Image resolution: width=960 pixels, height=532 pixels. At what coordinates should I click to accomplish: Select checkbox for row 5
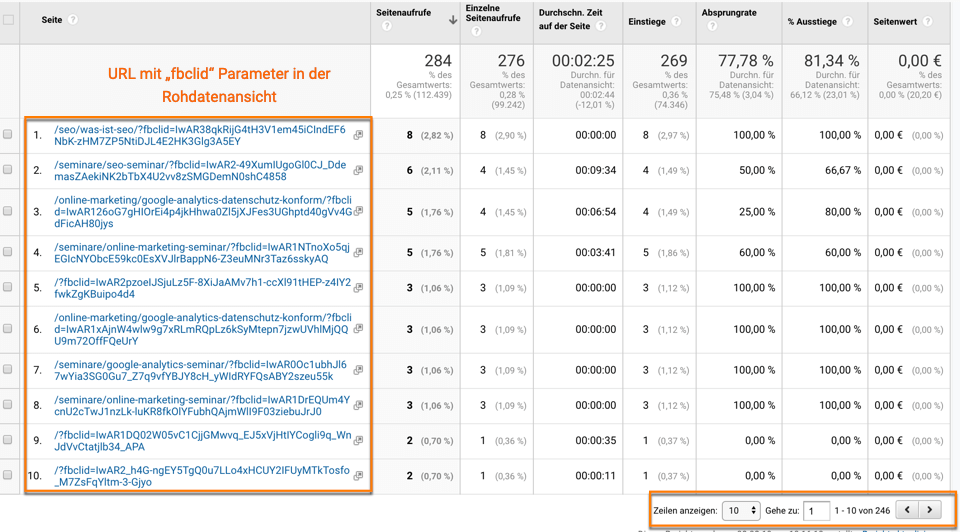(x=7, y=287)
